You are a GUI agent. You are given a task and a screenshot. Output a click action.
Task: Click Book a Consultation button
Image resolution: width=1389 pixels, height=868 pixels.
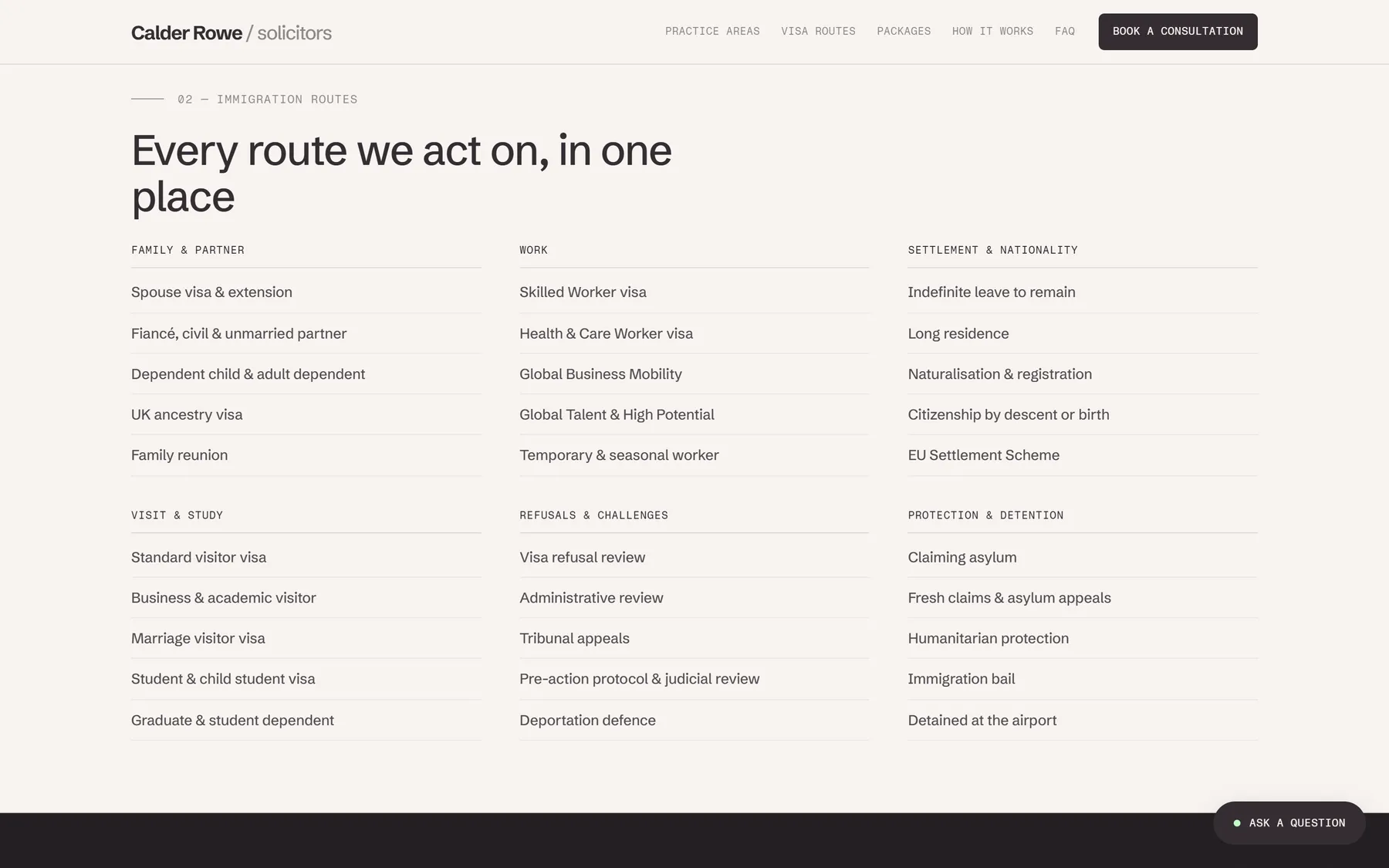pos(1178,32)
